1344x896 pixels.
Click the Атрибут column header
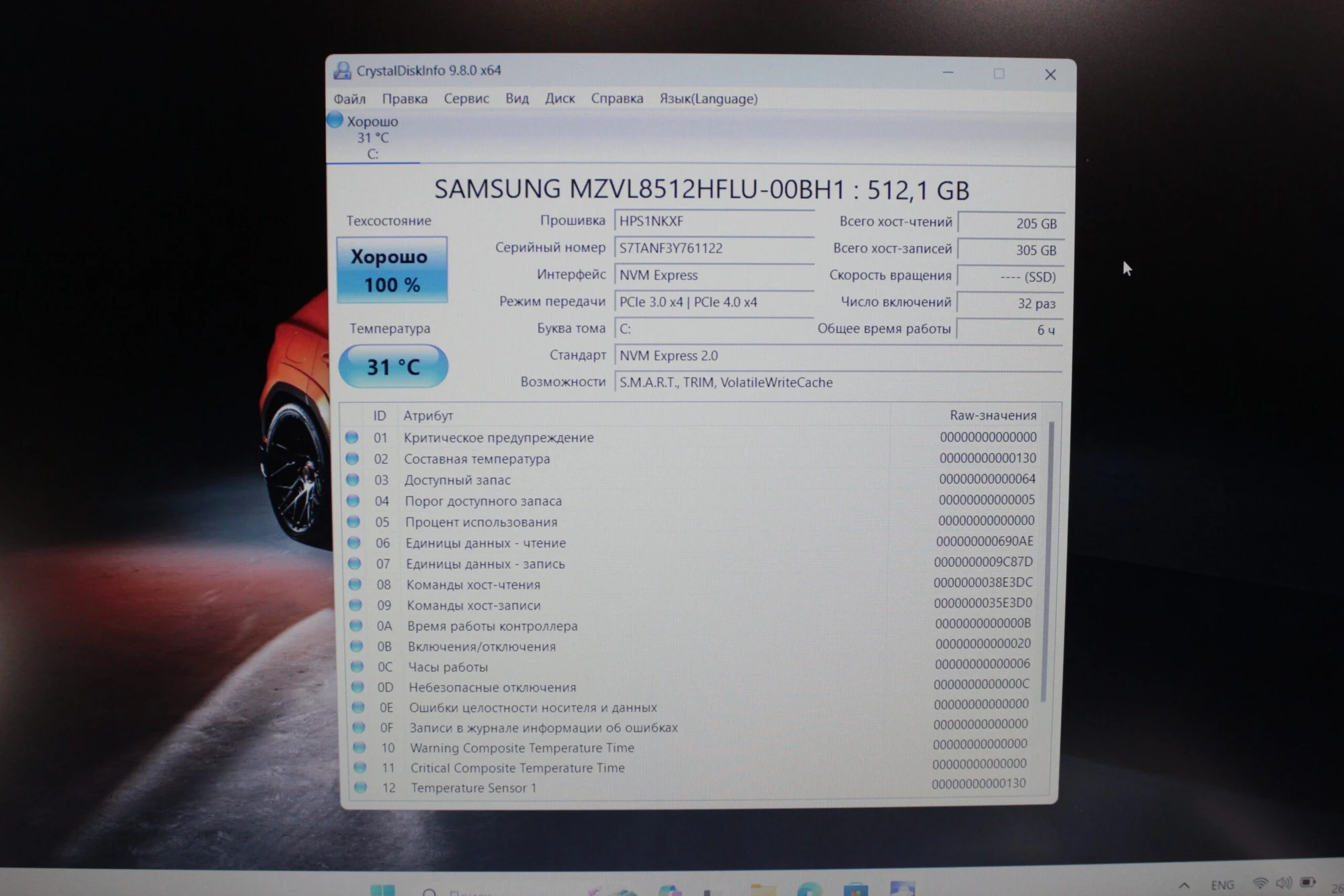click(x=428, y=416)
